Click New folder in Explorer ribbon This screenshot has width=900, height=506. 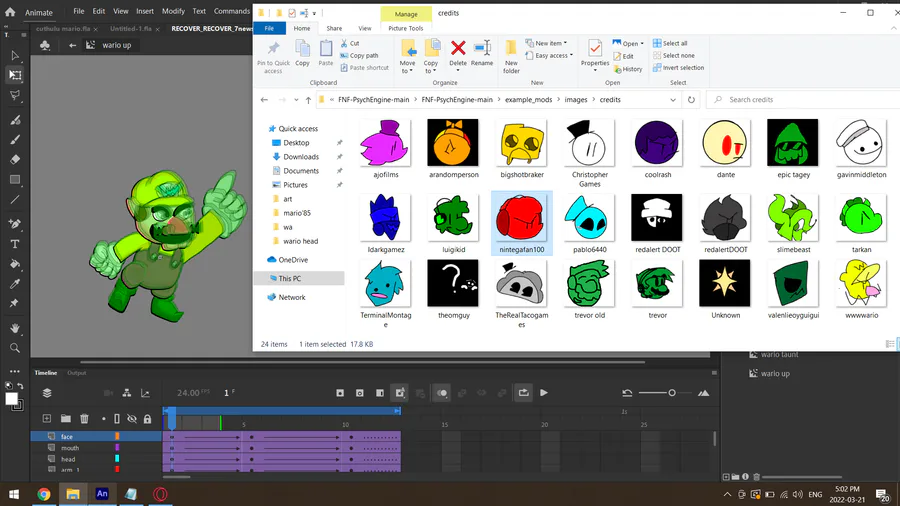click(x=511, y=57)
